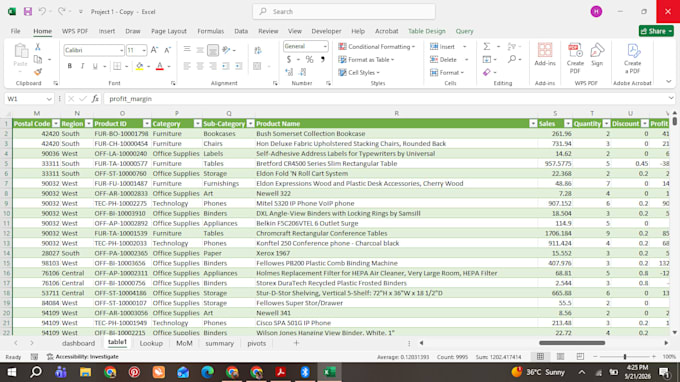Switch to Page Break Preview view
Screen dimensions: 680x382
pos(580,356)
